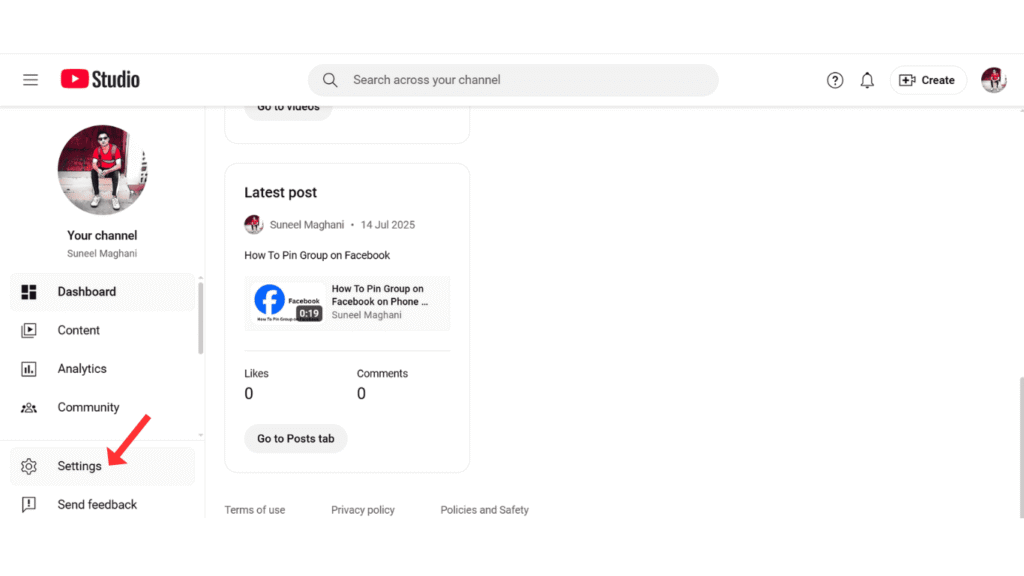The width and height of the screenshot is (1024, 576).
Task: Click the Go to Posts tab button
Action: click(x=295, y=438)
